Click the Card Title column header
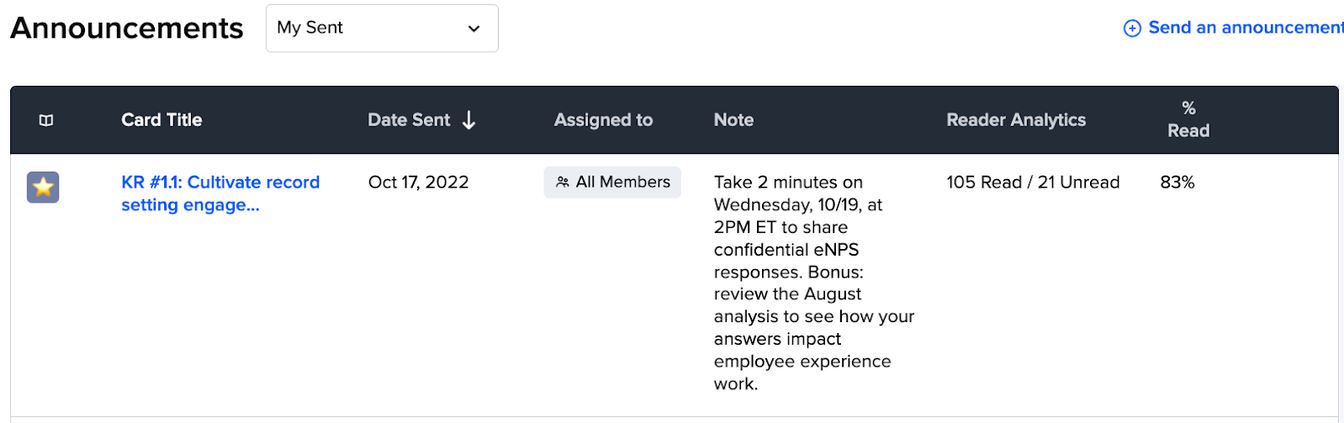The width and height of the screenshot is (1344, 423). pyautogui.click(x=161, y=120)
